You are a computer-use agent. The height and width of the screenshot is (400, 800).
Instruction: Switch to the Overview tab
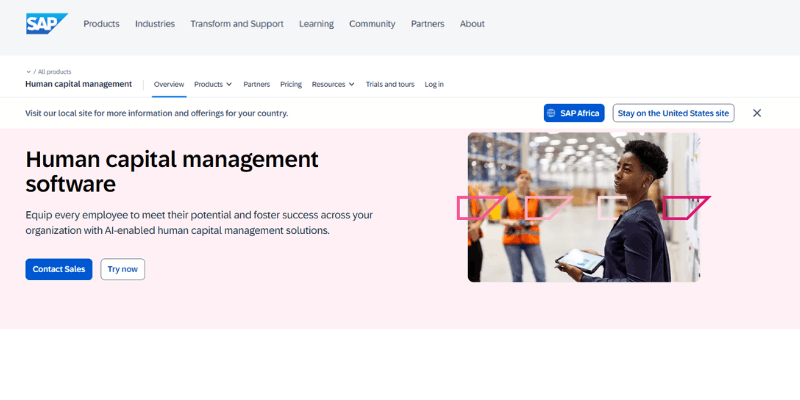pos(169,85)
